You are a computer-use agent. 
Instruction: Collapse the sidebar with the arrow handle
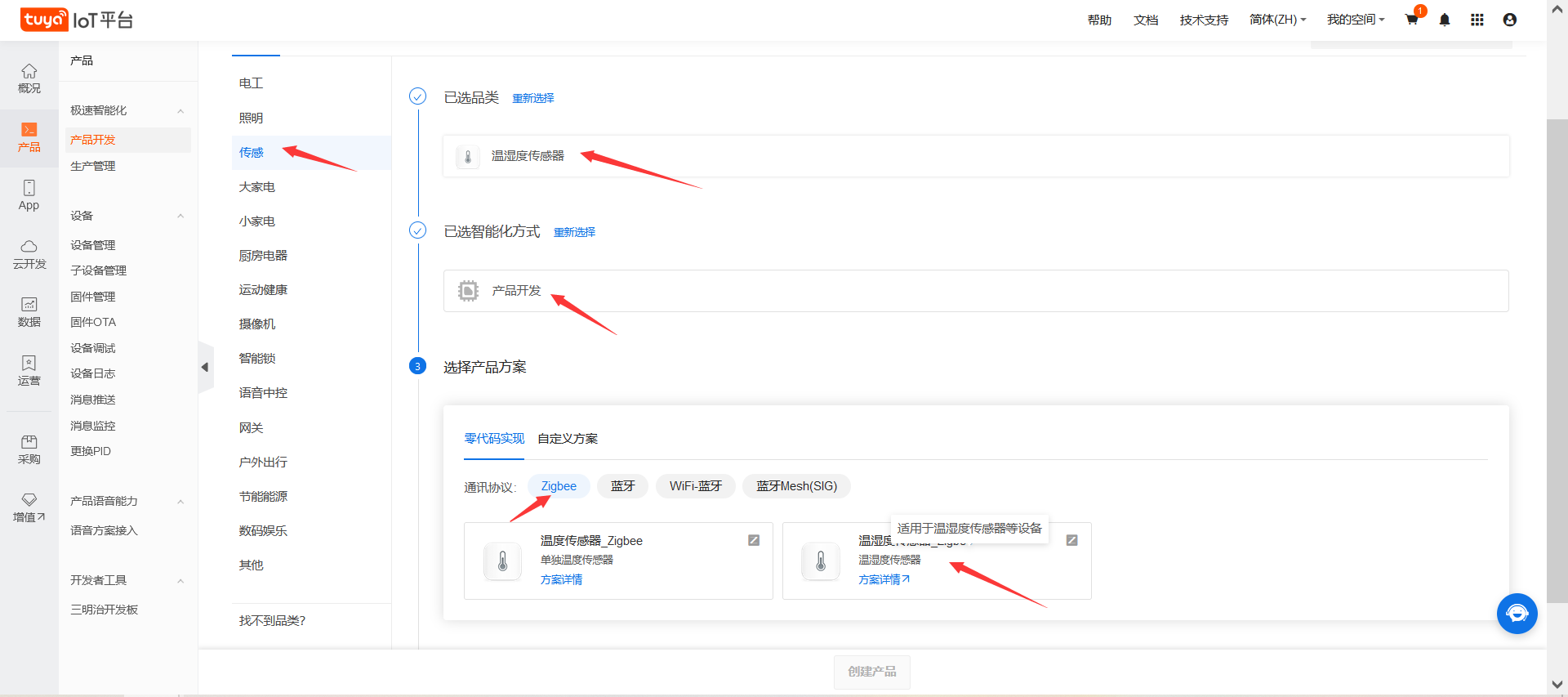(x=205, y=368)
